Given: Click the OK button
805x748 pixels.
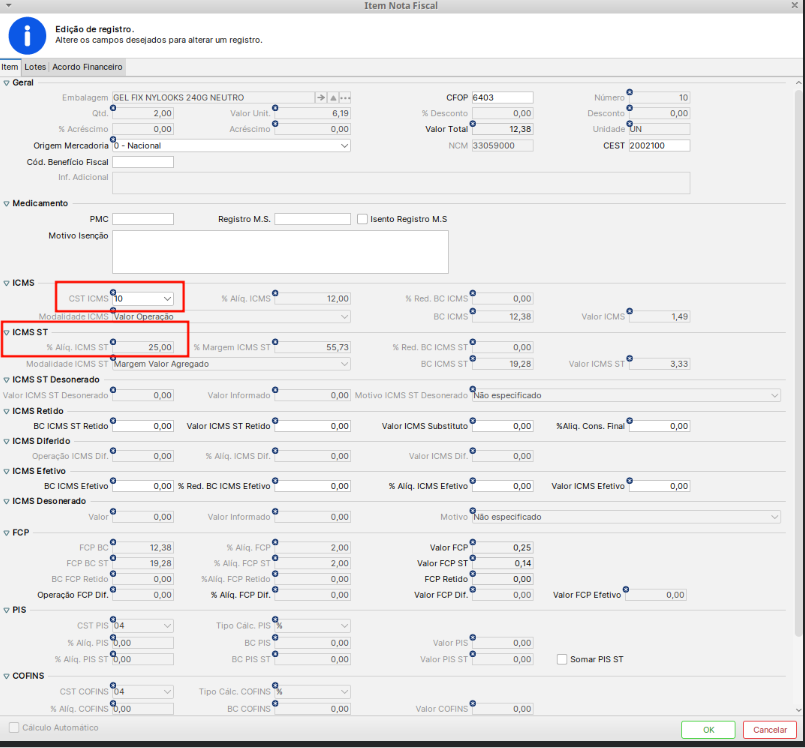Looking at the screenshot, I should pos(708,730).
